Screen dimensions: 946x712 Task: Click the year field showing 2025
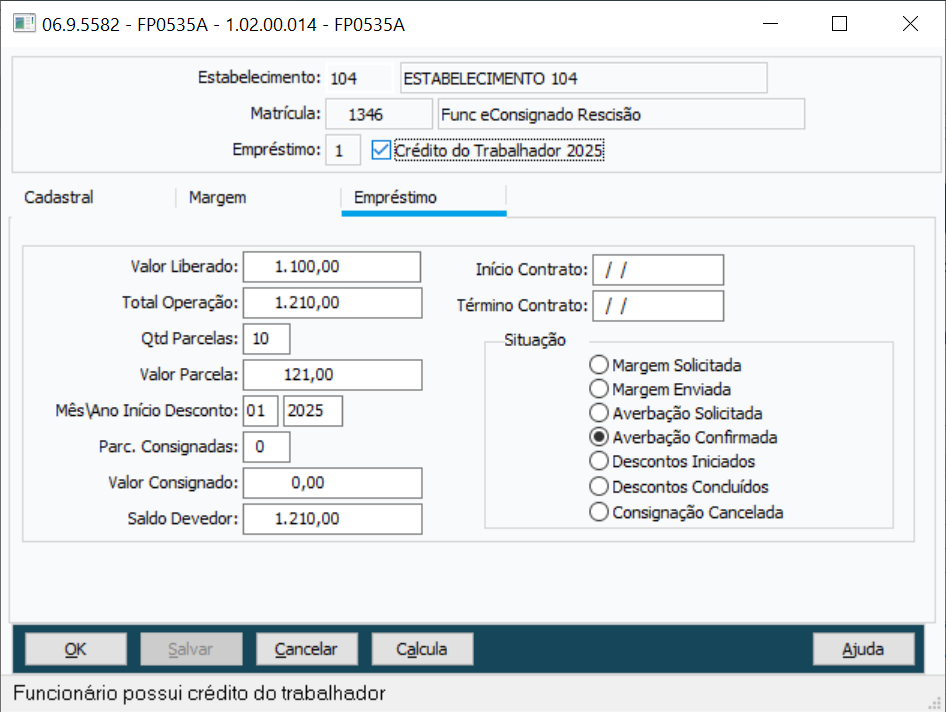313,411
